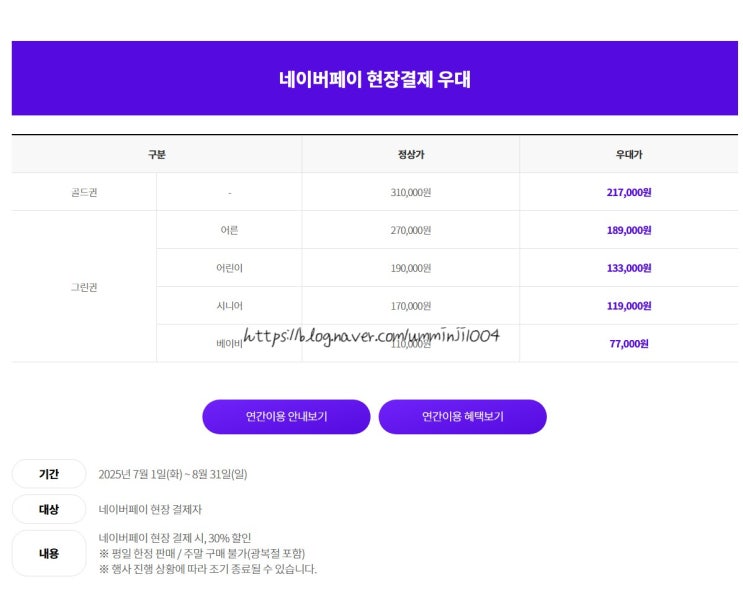This screenshot has height=595, width=743.
Task: Open the 연간이용 혜택보기 button
Action: [x=462, y=416]
